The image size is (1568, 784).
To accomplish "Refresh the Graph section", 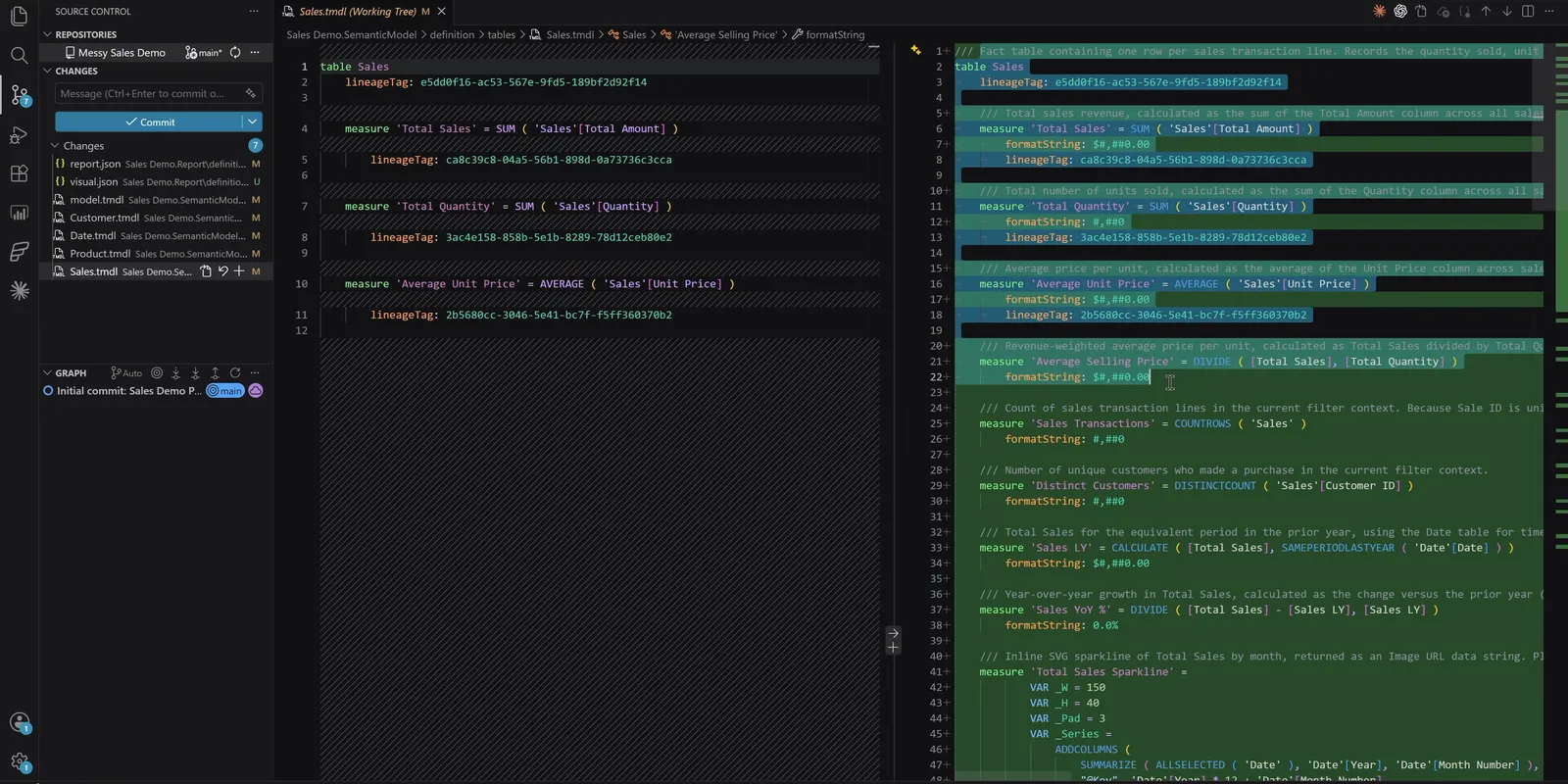I will pos(235,373).
